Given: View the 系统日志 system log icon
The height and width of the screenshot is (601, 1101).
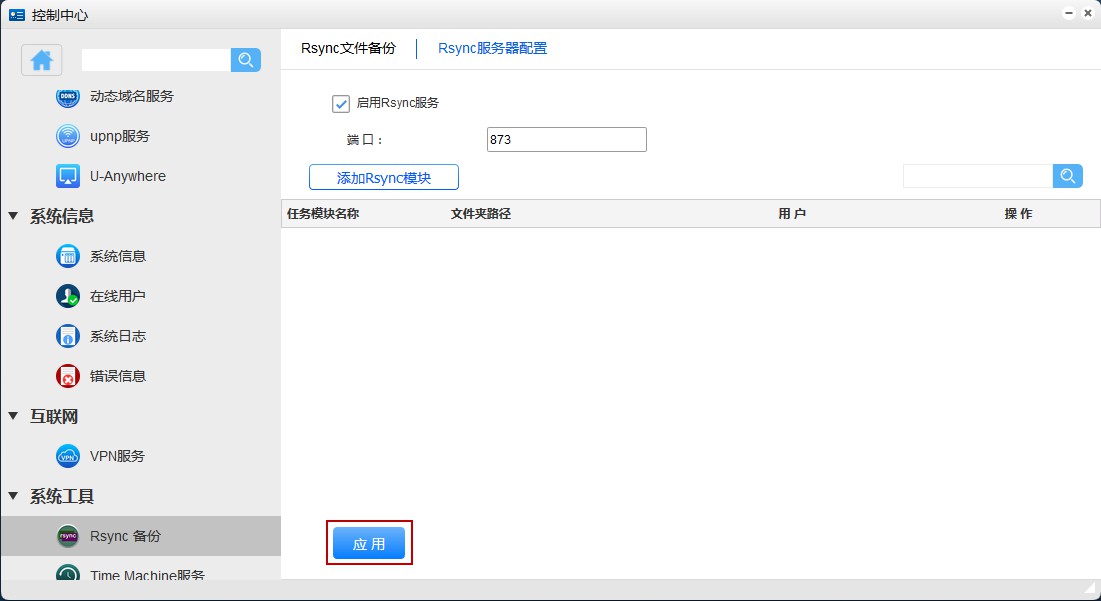Looking at the screenshot, I should click(67, 336).
